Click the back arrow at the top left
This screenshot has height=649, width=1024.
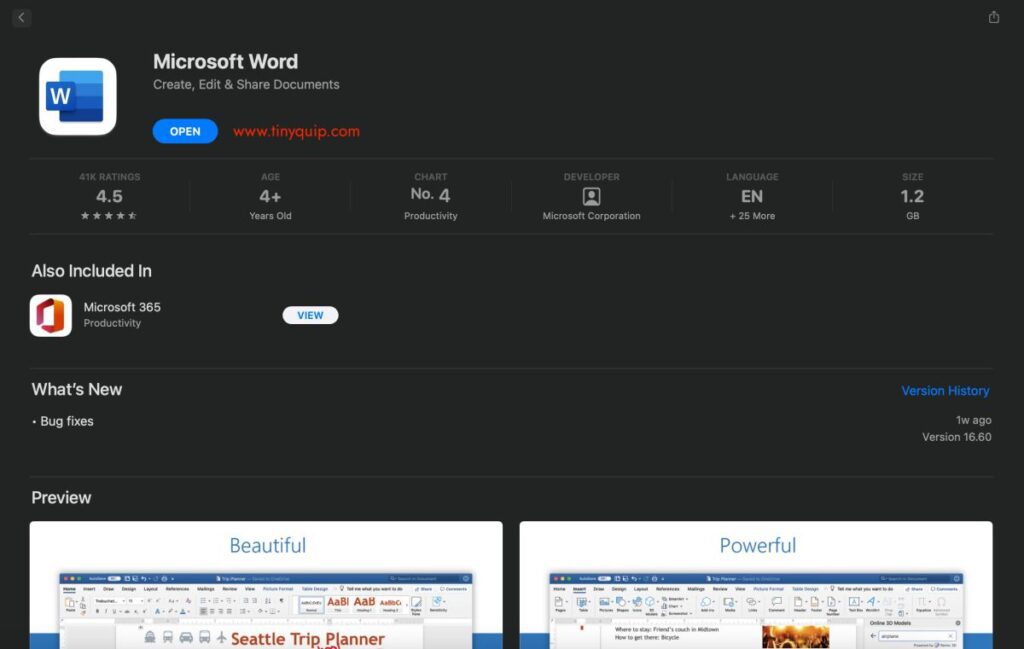click(21, 17)
